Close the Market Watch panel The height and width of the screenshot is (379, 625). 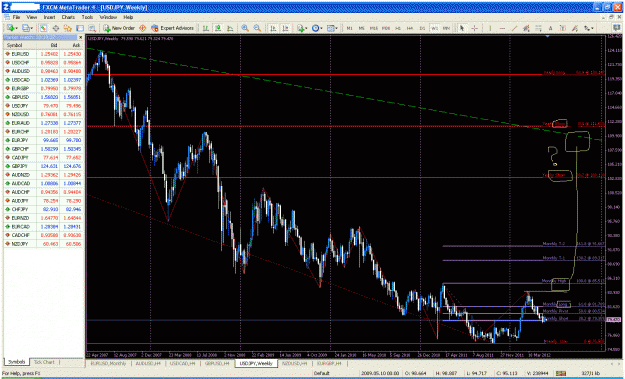pos(80,37)
